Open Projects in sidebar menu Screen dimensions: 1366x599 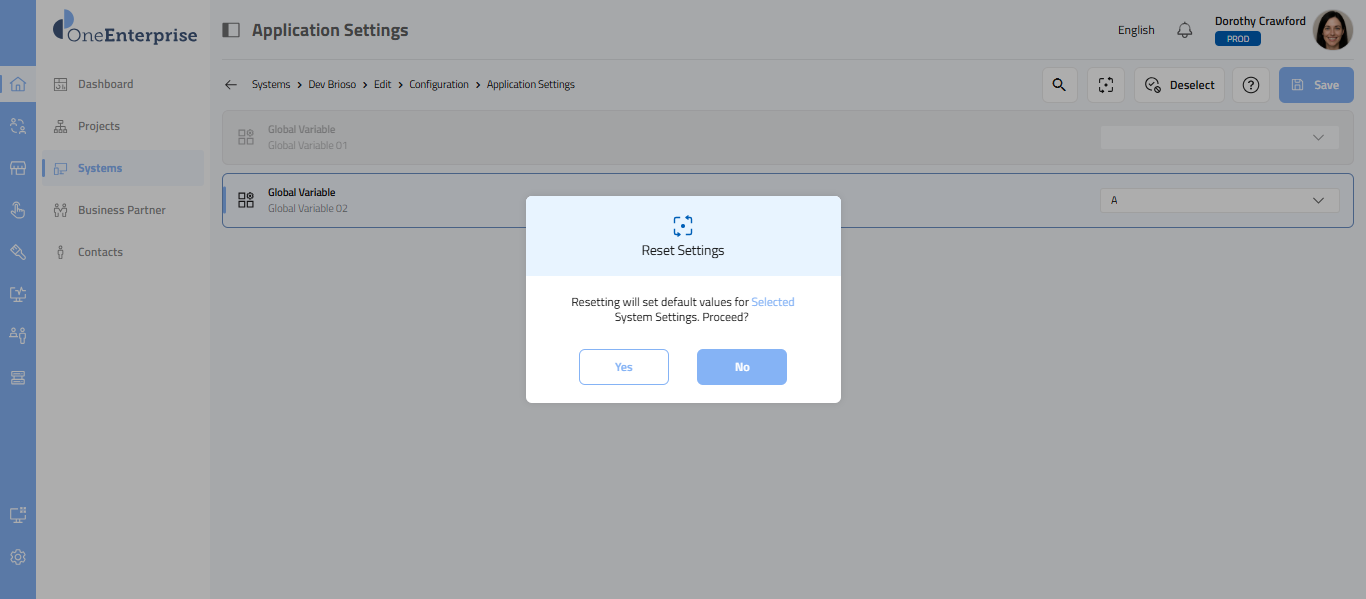click(99, 126)
